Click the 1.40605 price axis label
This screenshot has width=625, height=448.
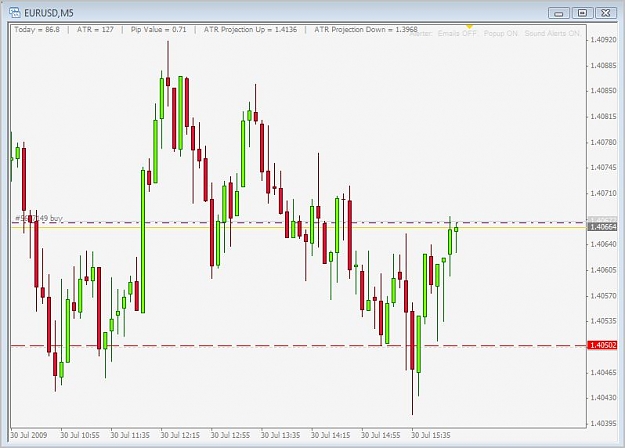coord(603,270)
